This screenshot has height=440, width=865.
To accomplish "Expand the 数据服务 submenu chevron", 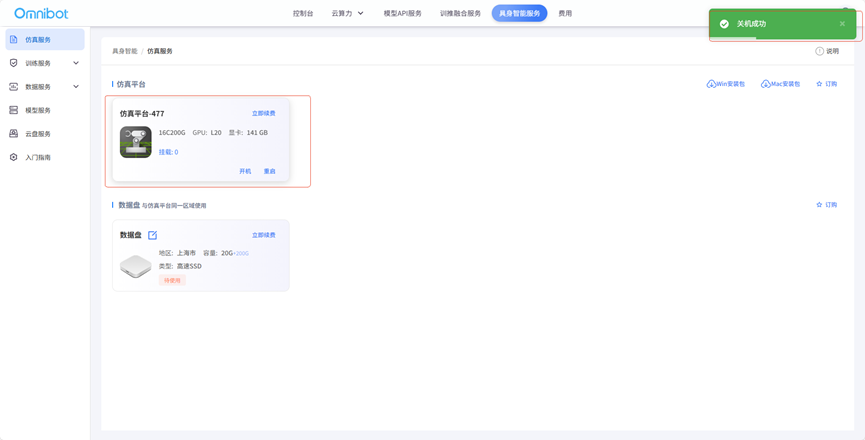I will tap(76, 87).
